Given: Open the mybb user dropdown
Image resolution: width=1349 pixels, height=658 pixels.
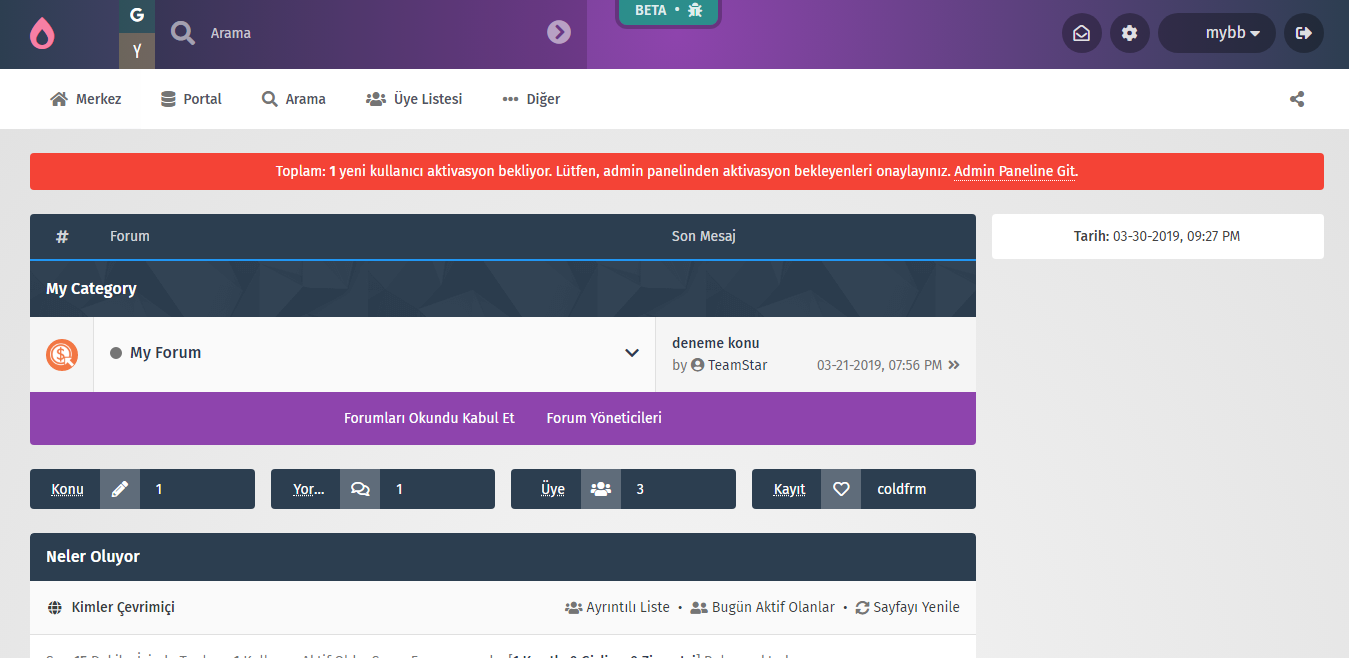Looking at the screenshot, I should [1216, 33].
